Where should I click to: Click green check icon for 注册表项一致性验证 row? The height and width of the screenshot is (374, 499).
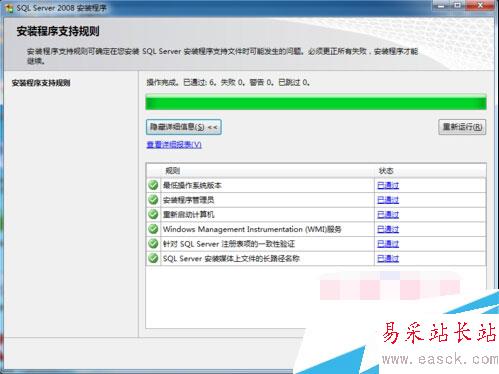click(153, 244)
